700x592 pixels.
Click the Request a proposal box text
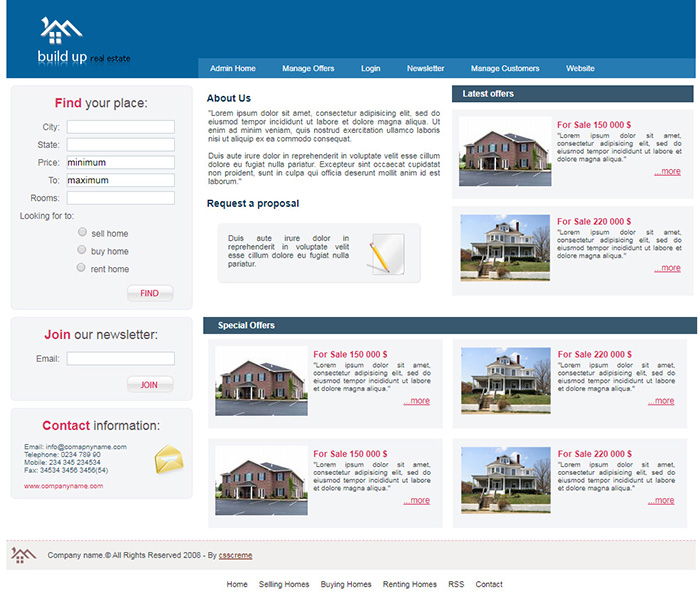pyautogui.click(x=288, y=251)
